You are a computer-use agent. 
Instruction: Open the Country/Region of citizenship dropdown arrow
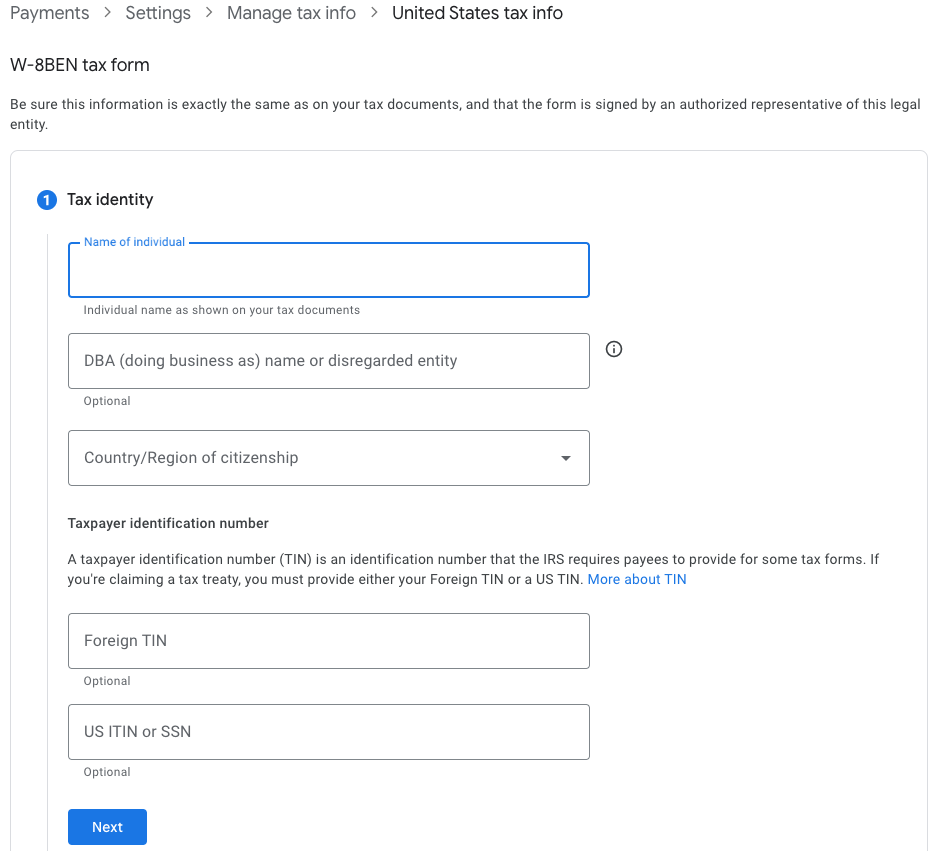coord(565,458)
